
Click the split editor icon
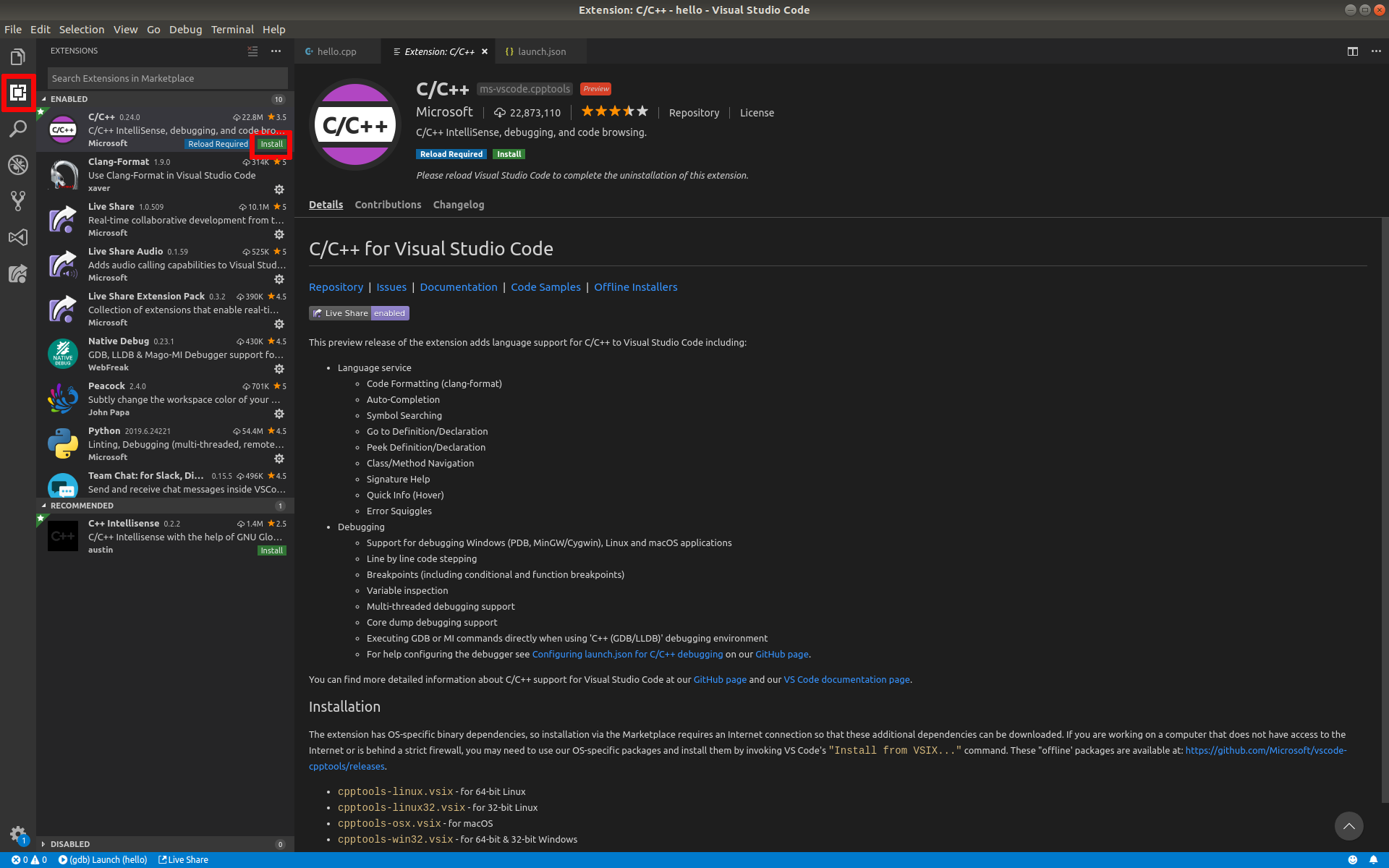point(1352,51)
